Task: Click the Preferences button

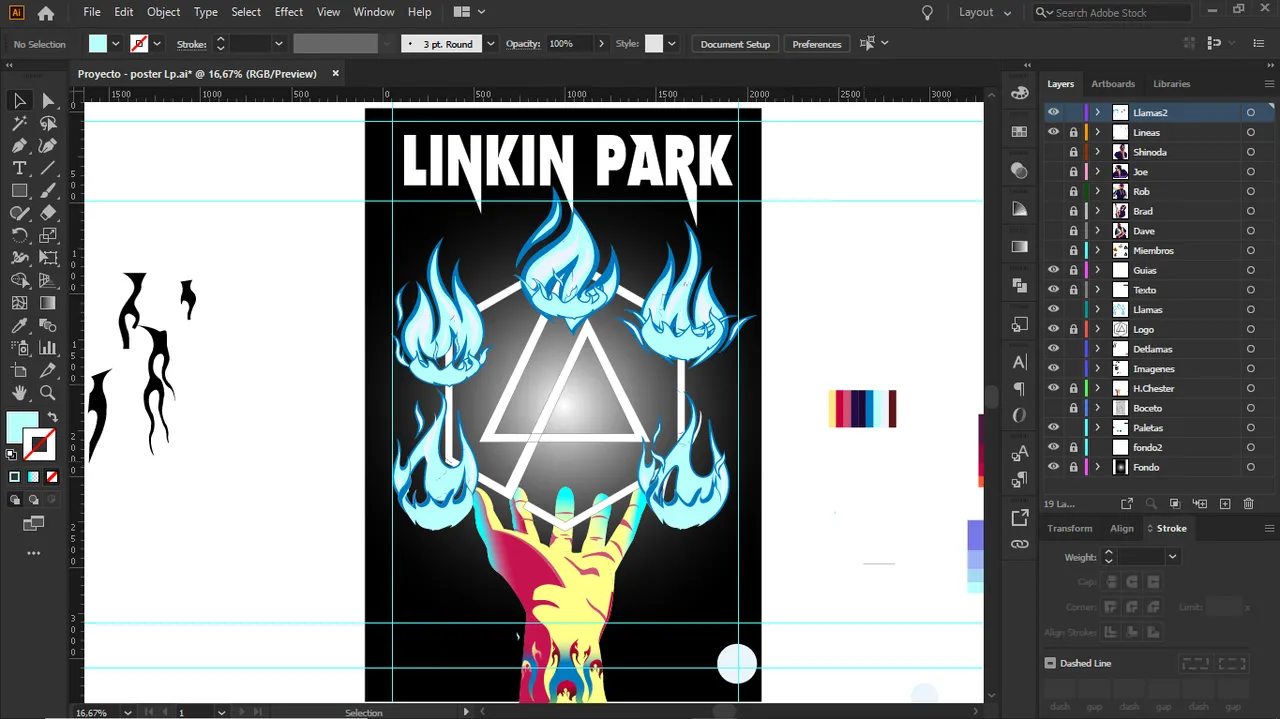Action: 817,44
